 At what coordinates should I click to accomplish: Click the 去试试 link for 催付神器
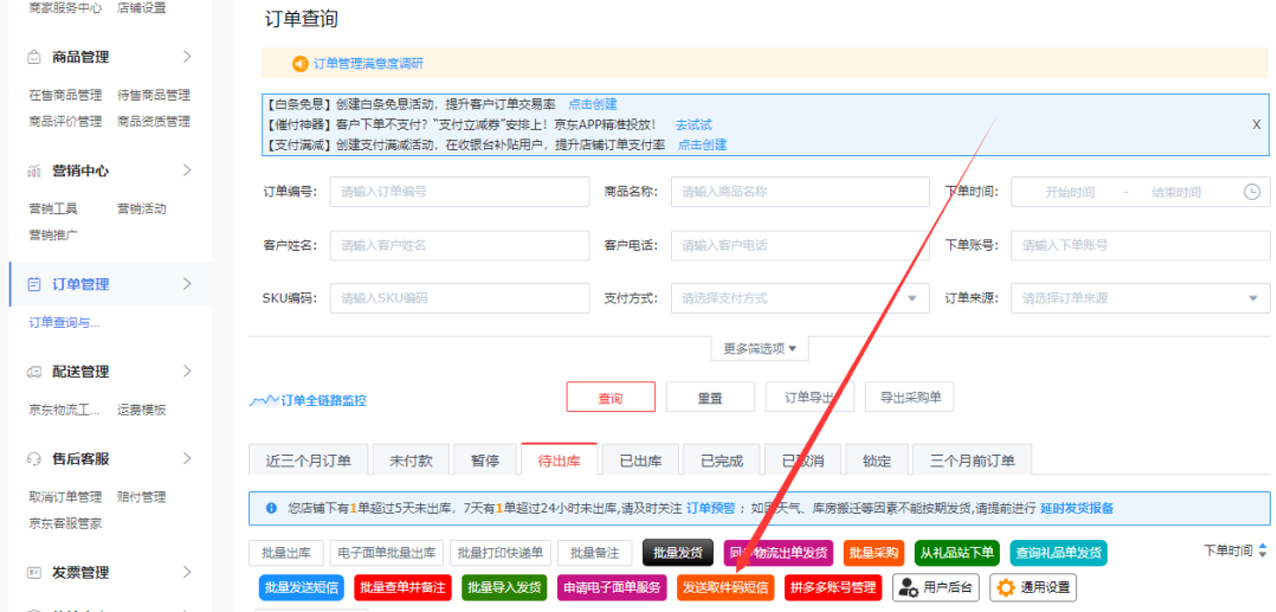coord(694,125)
